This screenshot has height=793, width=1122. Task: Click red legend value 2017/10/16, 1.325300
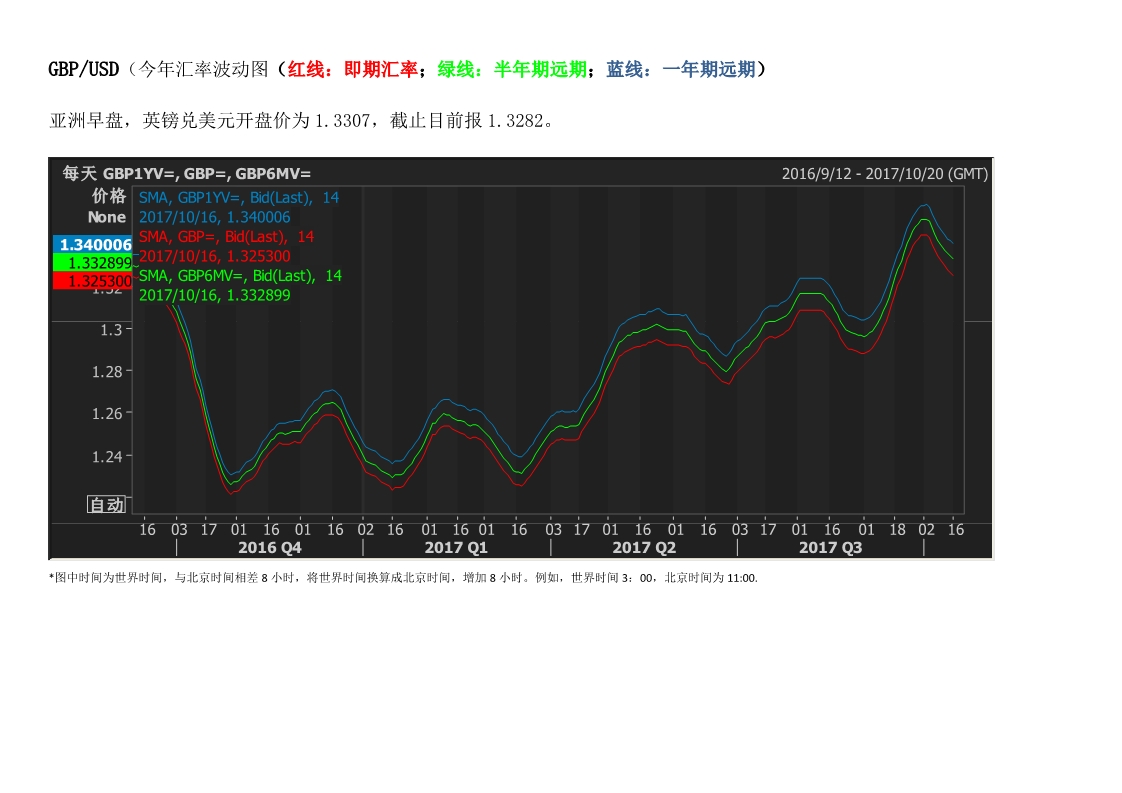215,256
